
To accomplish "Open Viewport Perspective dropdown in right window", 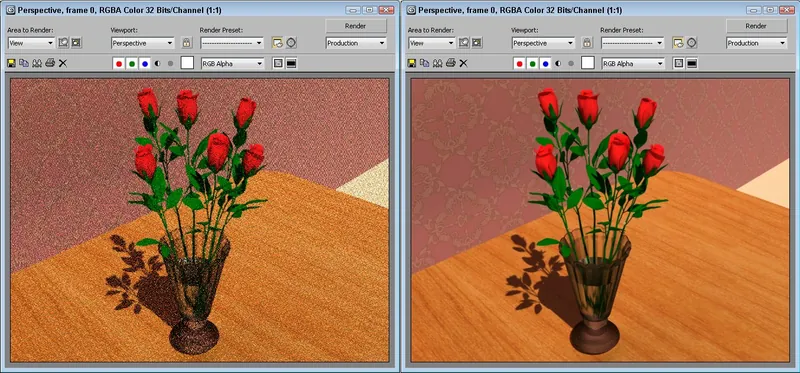I will point(543,43).
